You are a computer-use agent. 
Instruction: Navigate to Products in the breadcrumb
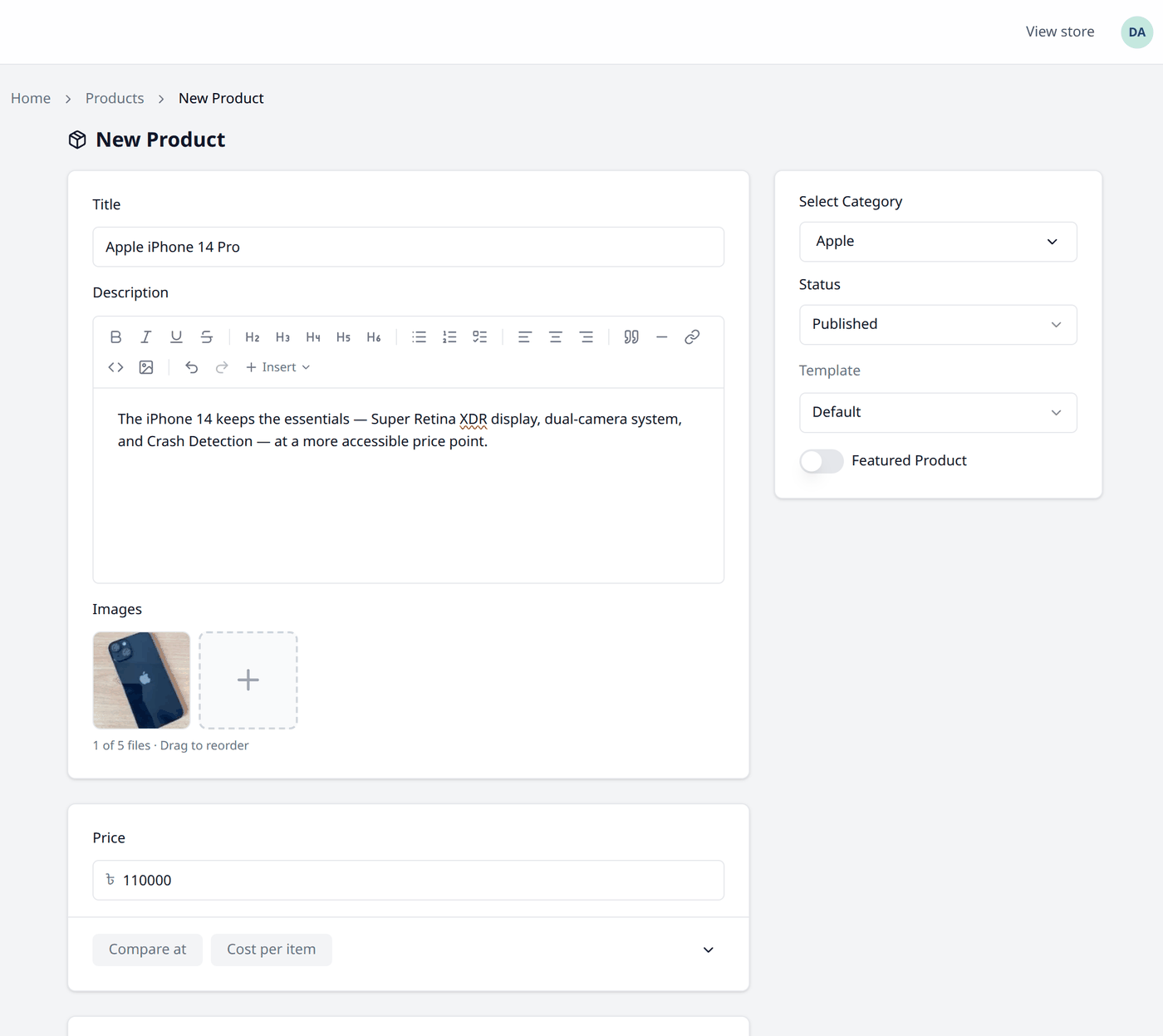tap(115, 98)
